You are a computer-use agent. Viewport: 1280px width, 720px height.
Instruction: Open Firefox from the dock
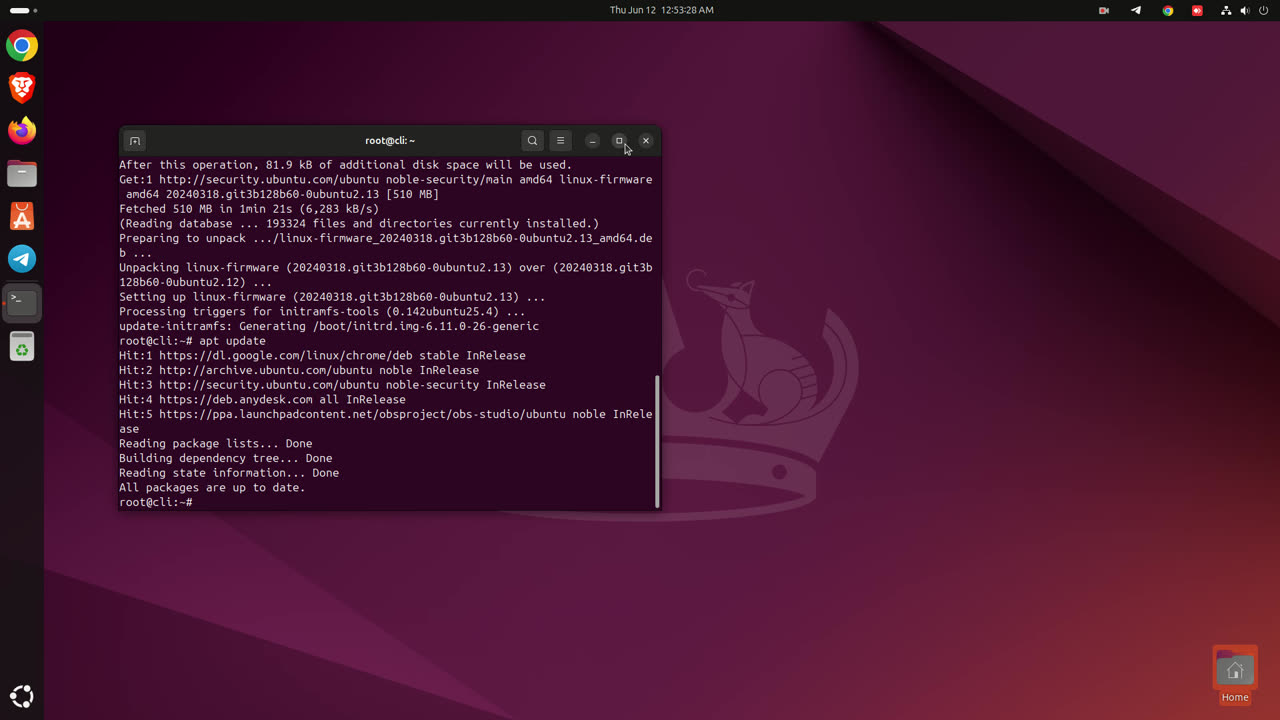22,131
